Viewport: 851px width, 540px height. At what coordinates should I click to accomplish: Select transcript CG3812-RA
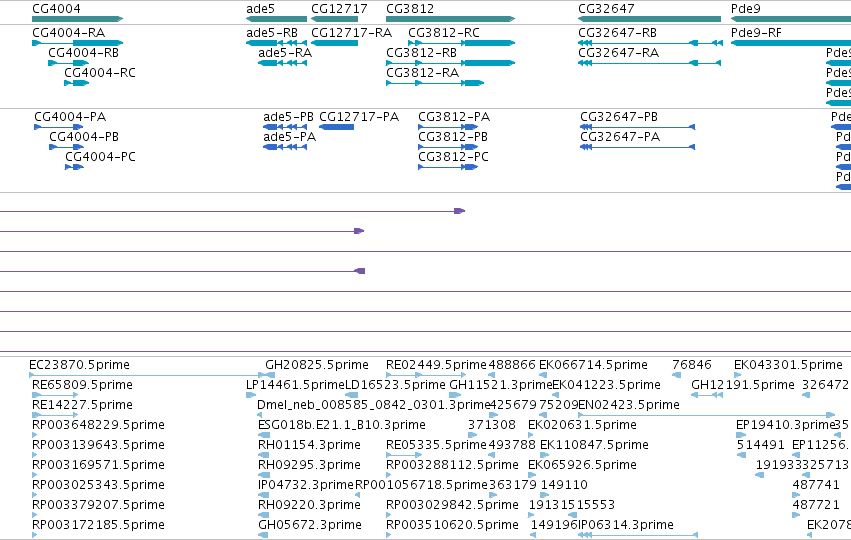(x=422, y=73)
